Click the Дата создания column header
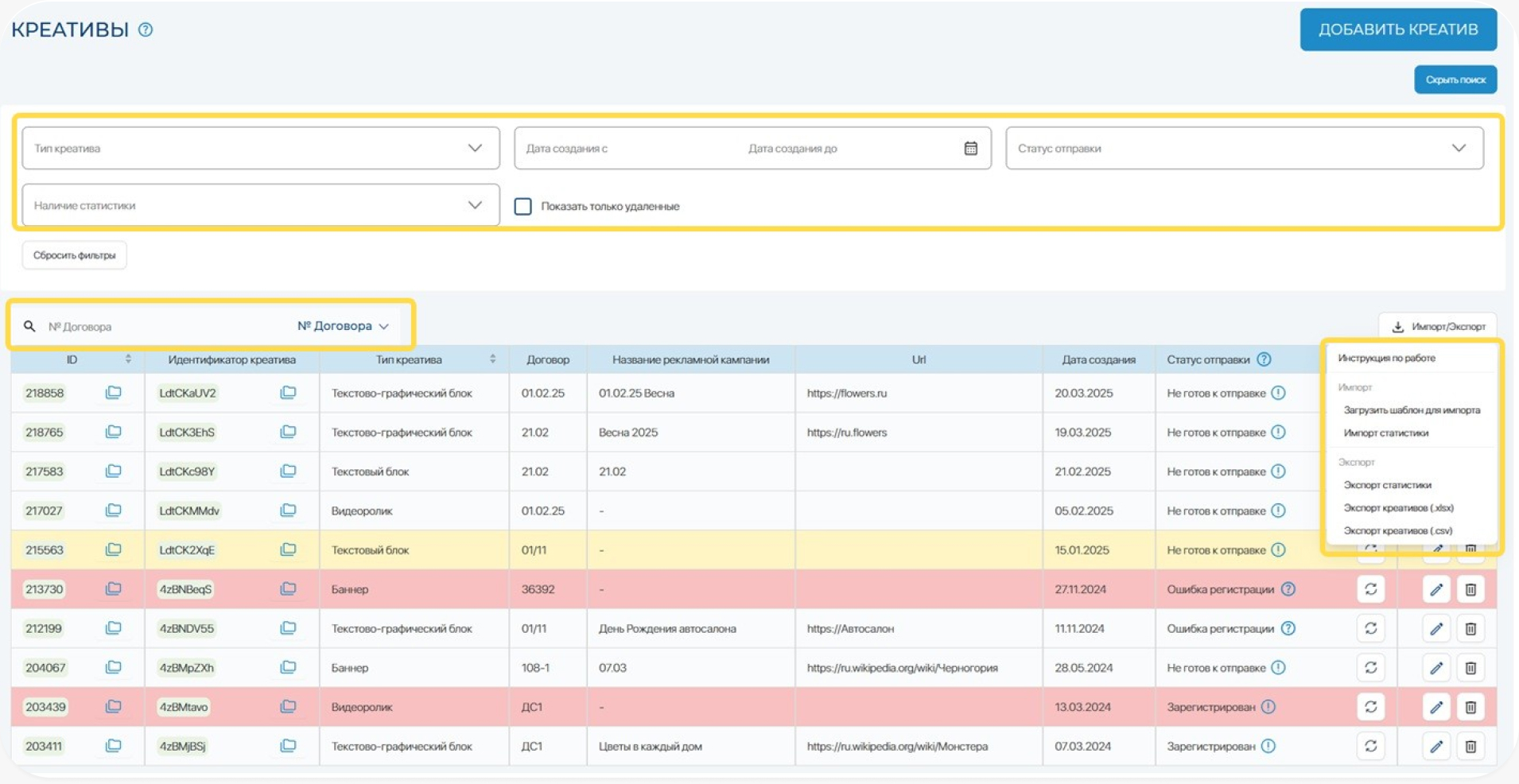This screenshot has height=784, width=1519. point(1098,359)
